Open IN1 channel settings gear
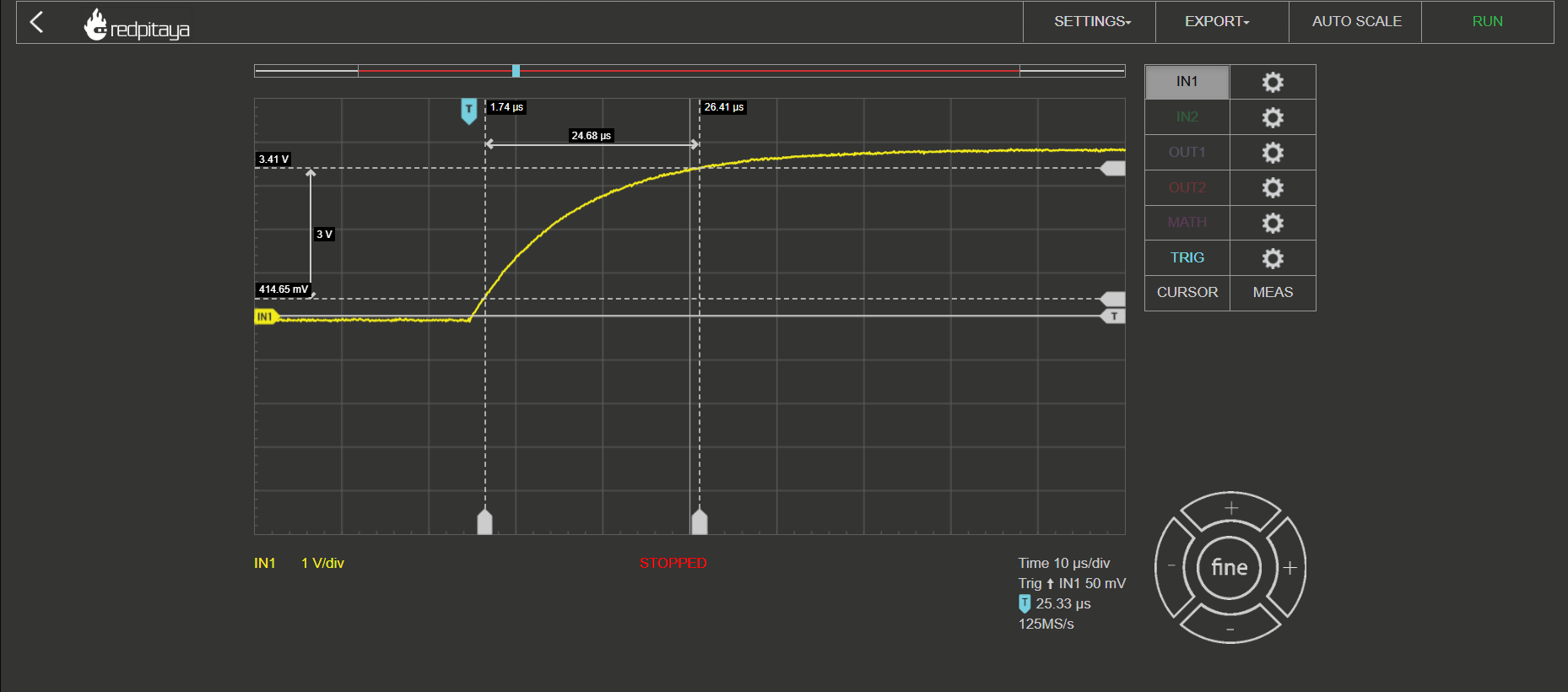Image resolution: width=1568 pixels, height=692 pixels. (1273, 82)
